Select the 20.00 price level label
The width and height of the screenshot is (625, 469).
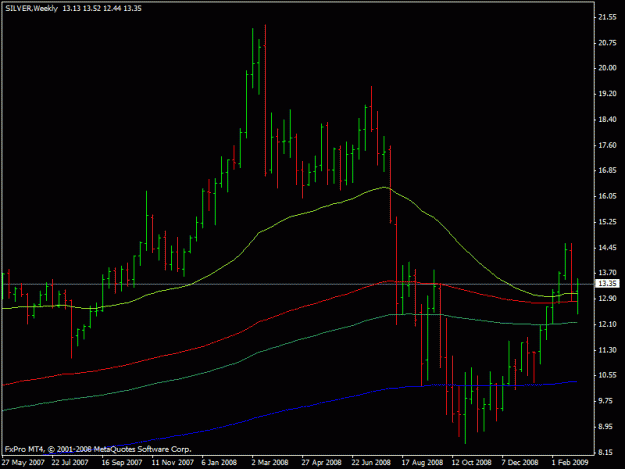pos(607,68)
